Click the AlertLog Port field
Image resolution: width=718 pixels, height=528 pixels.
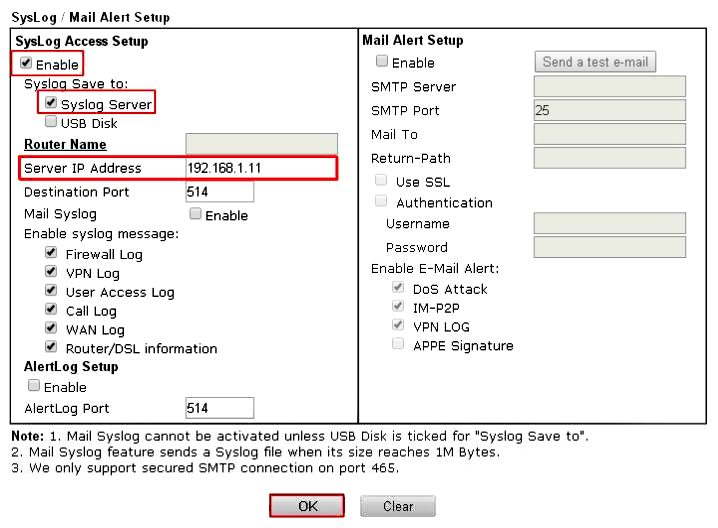(x=219, y=408)
